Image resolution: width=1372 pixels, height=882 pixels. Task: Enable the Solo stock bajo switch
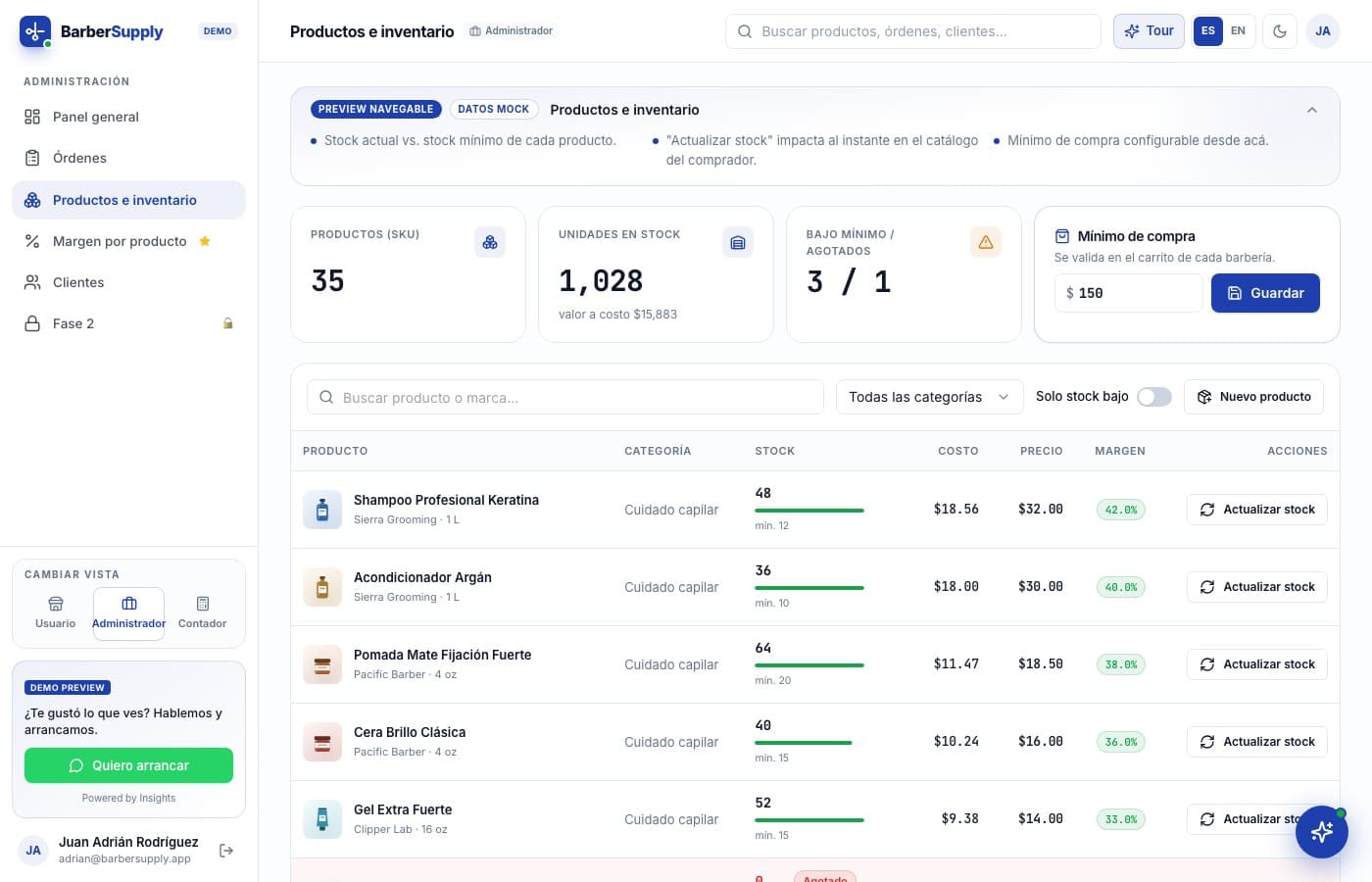tap(1154, 397)
